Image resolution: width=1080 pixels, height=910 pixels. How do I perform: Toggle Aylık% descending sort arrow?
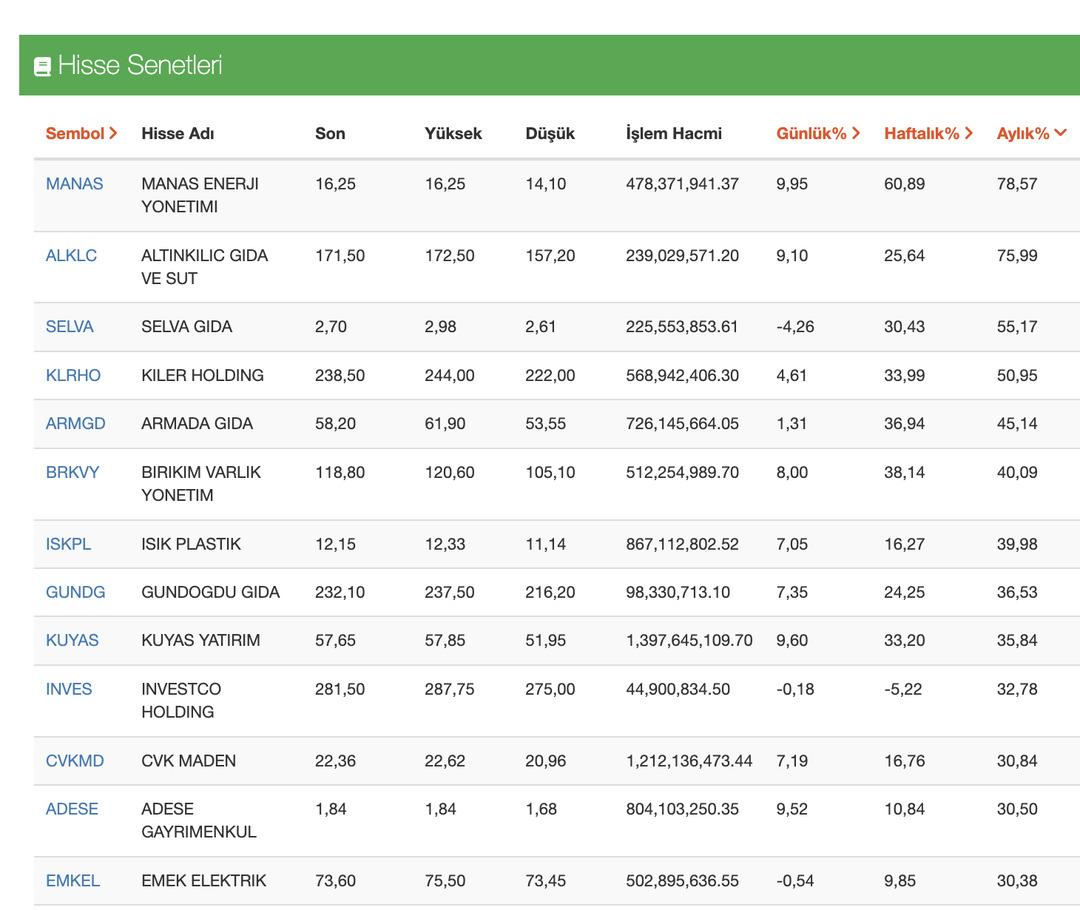coord(1060,133)
